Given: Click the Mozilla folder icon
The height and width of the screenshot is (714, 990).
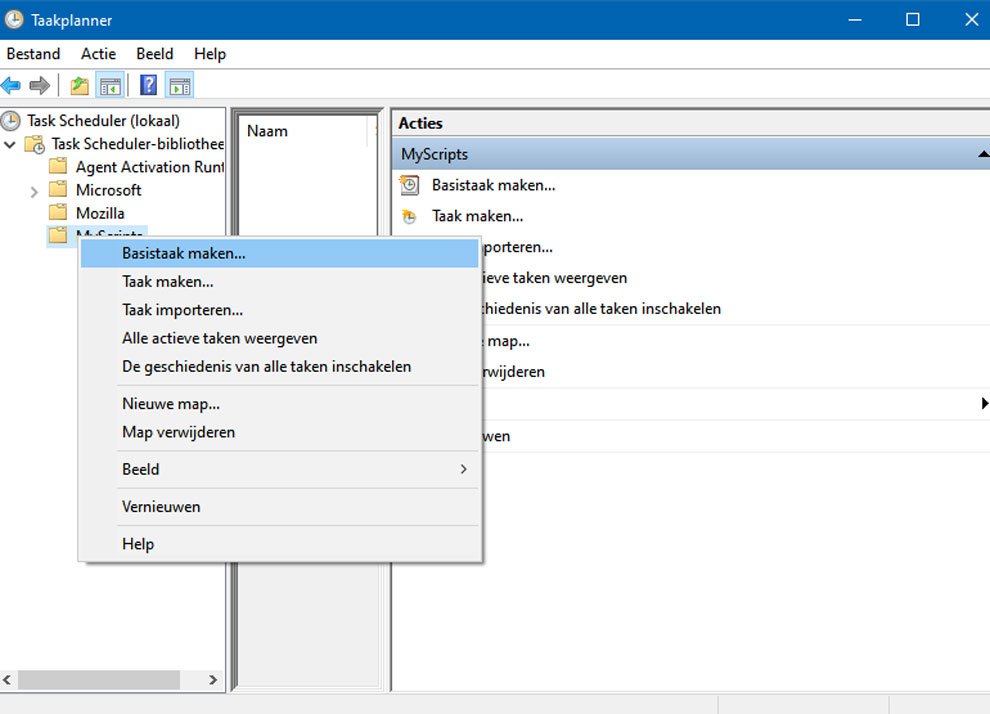Looking at the screenshot, I should 58,212.
